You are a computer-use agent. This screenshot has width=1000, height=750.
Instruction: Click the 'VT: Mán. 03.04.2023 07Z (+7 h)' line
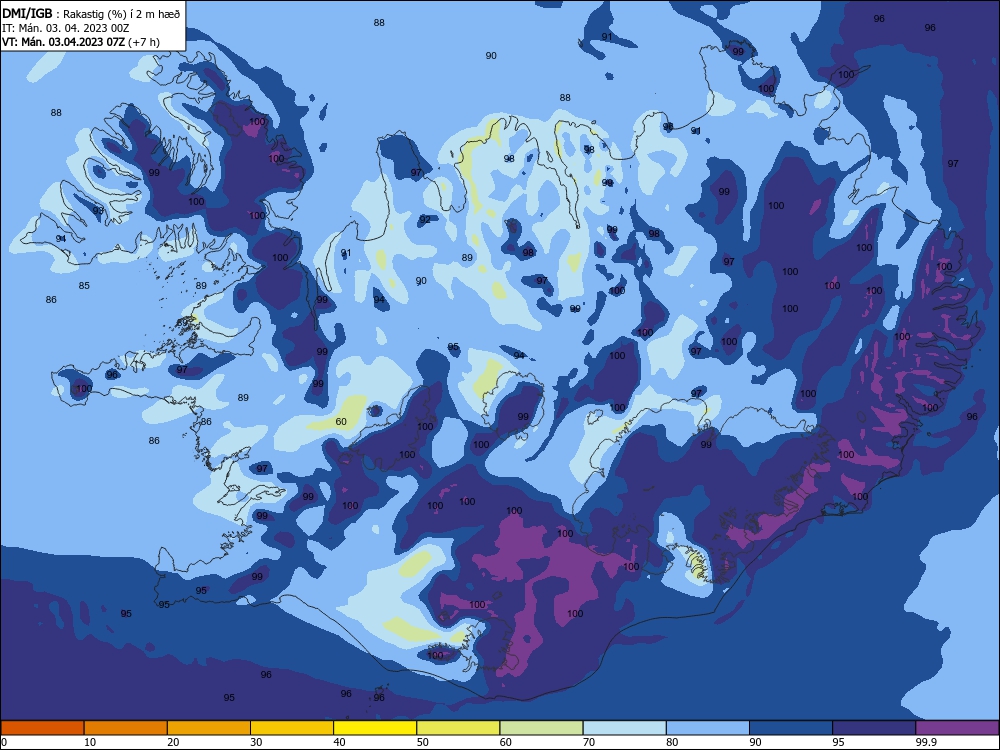coord(81,42)
